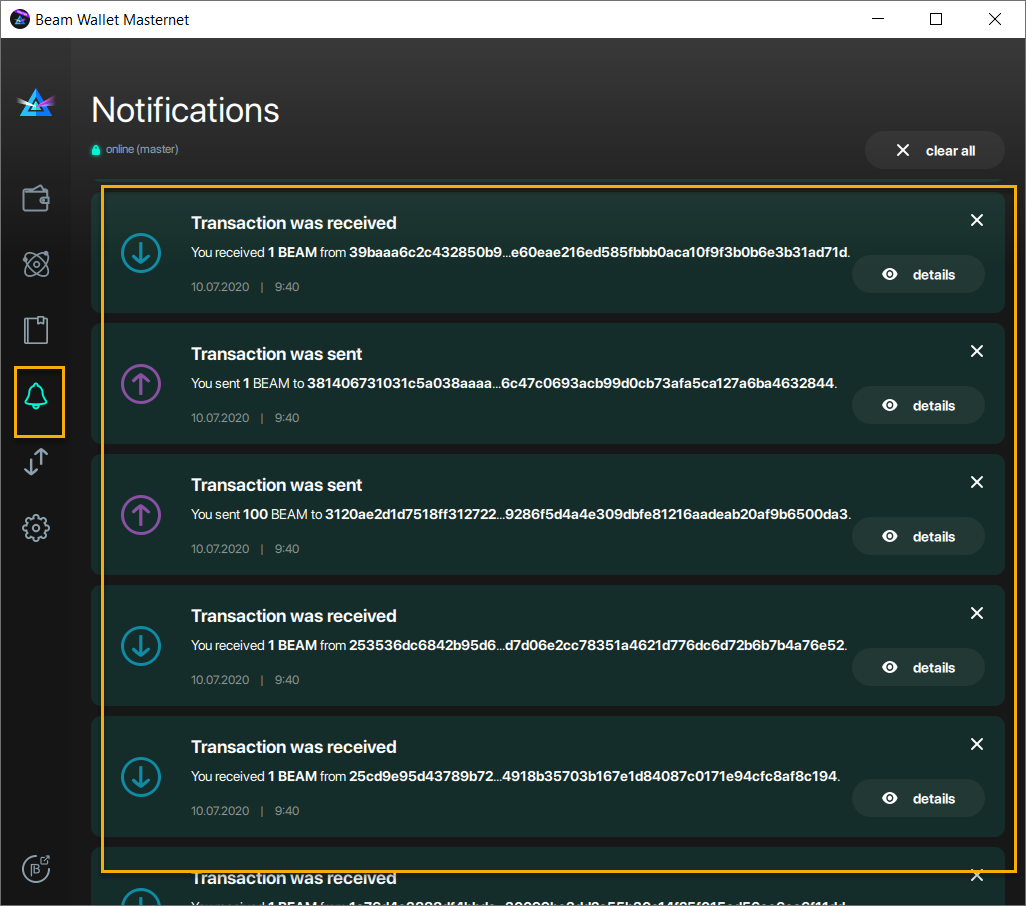This screenshot has width=1026, height=906.
Task: Click the feedback icon at sidebar bottom
Action: [36, 868]
